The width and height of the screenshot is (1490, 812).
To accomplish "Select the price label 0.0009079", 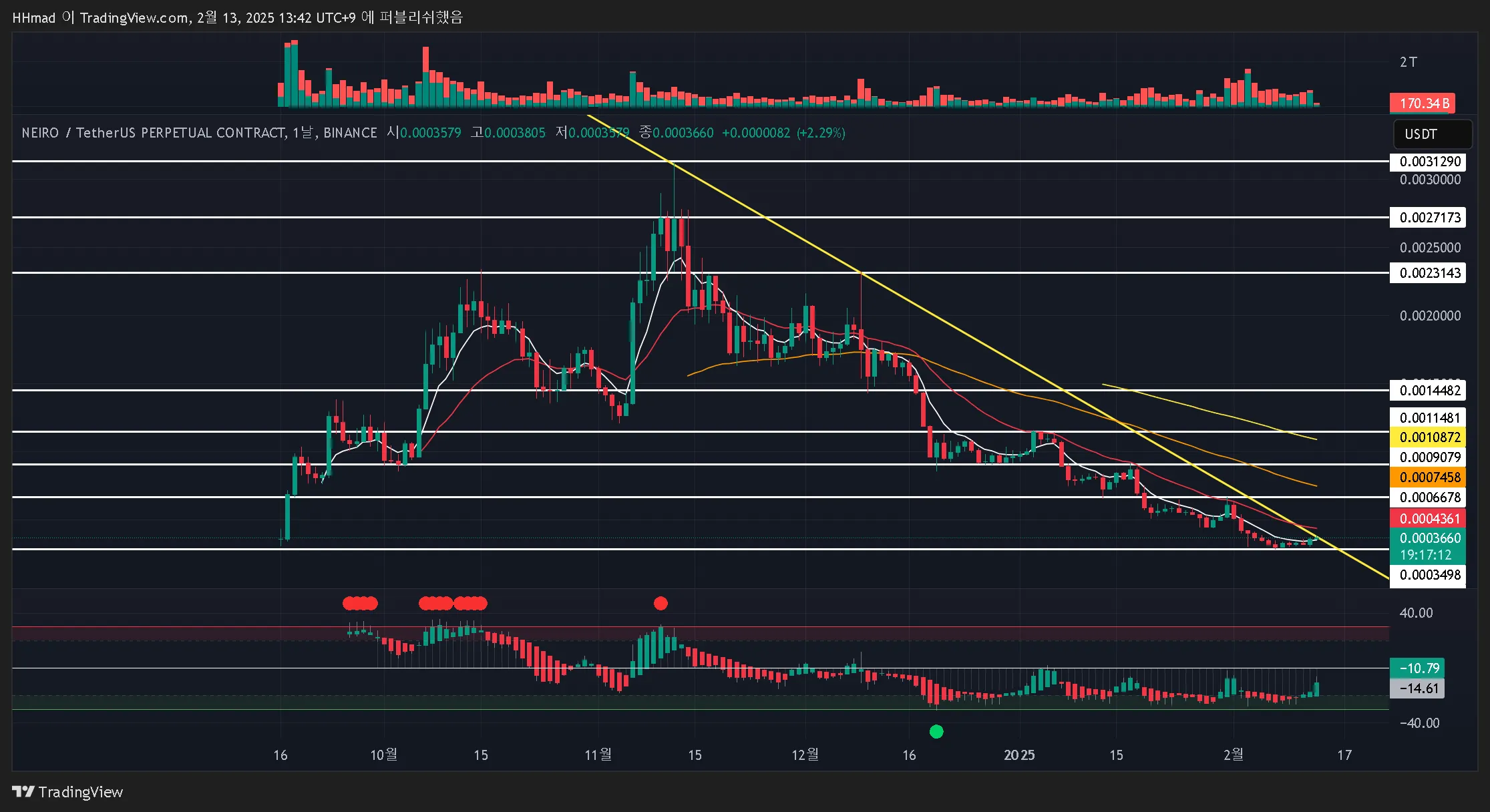I will pos(1428,457).
